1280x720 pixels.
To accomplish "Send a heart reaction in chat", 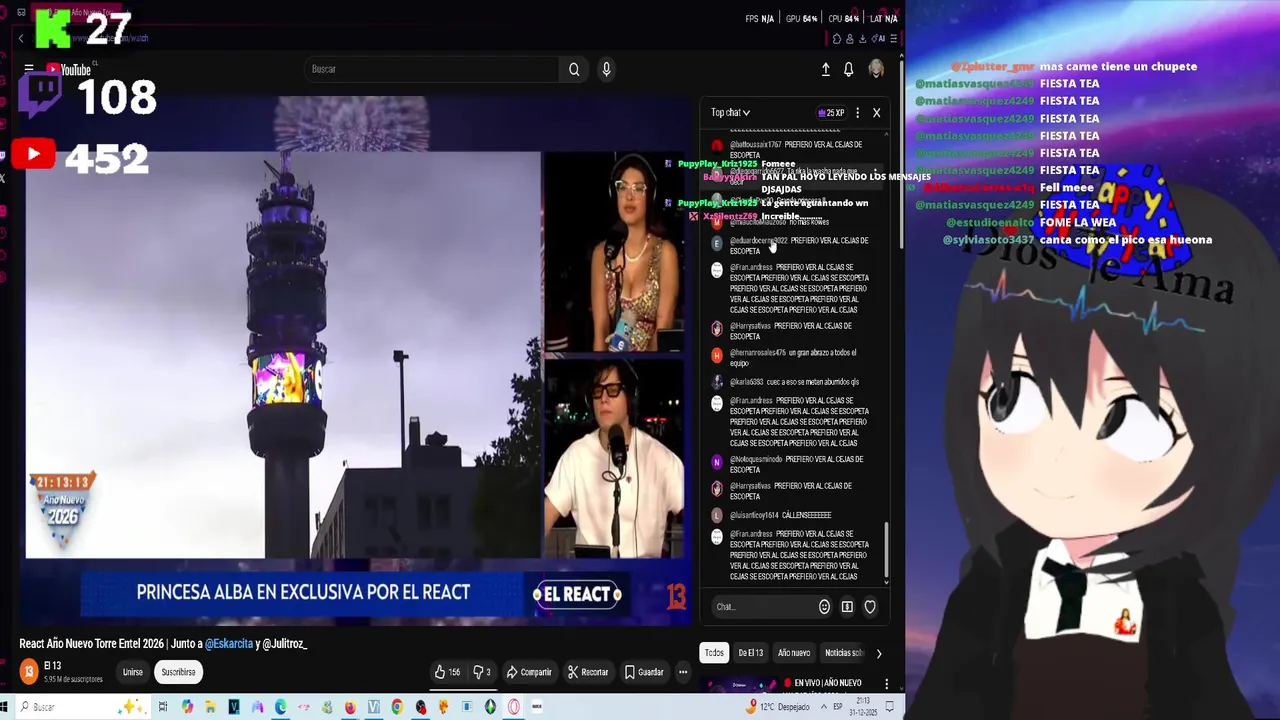I will point(870,606).
